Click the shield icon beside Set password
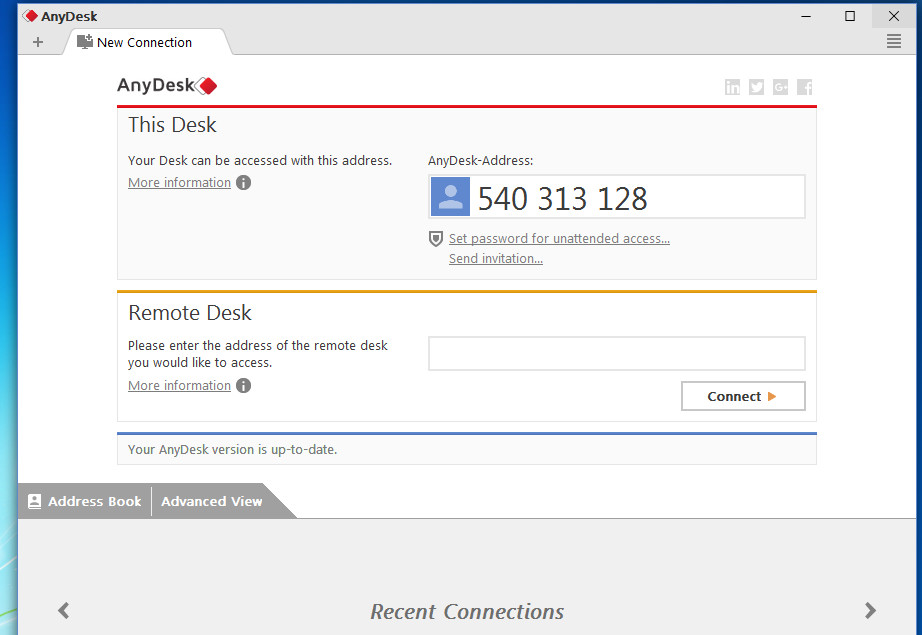 tap(435, 239)
